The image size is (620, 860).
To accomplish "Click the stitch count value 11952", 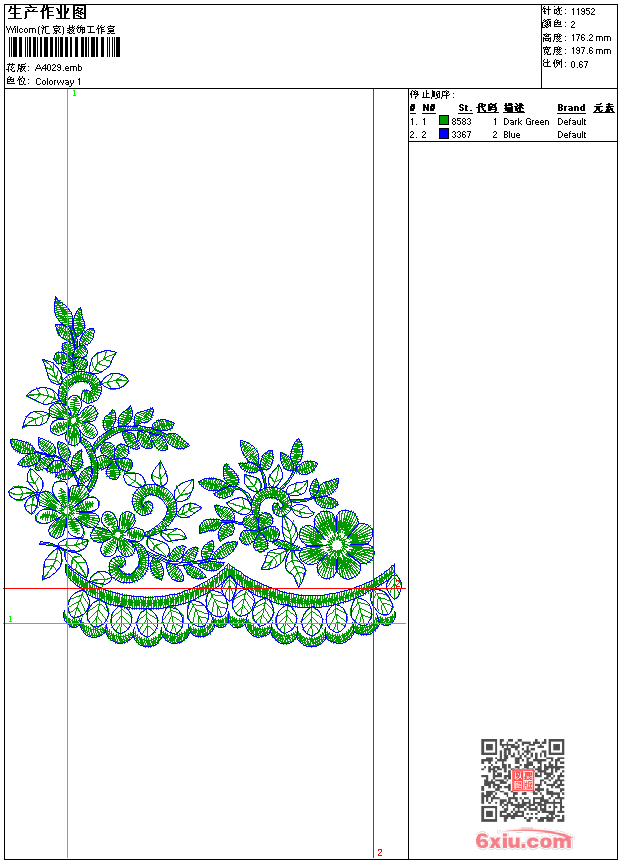I will click(x=583, y=12).
